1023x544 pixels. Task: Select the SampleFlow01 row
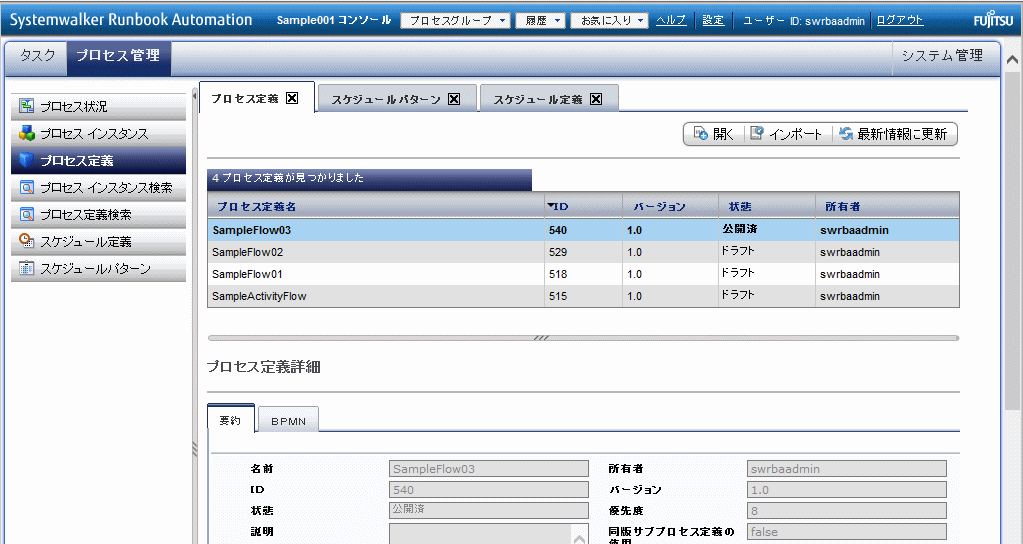(x=583, y=274)
